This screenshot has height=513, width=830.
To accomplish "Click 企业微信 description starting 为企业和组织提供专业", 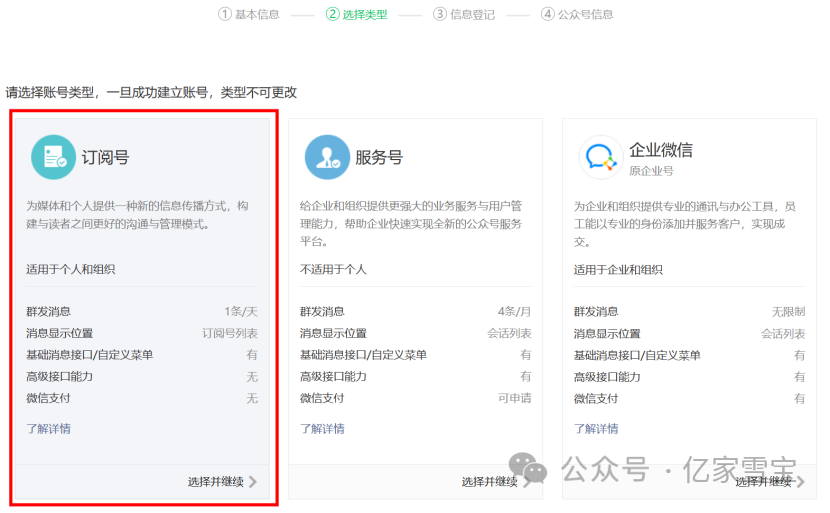I will click(x=684, y=224).
